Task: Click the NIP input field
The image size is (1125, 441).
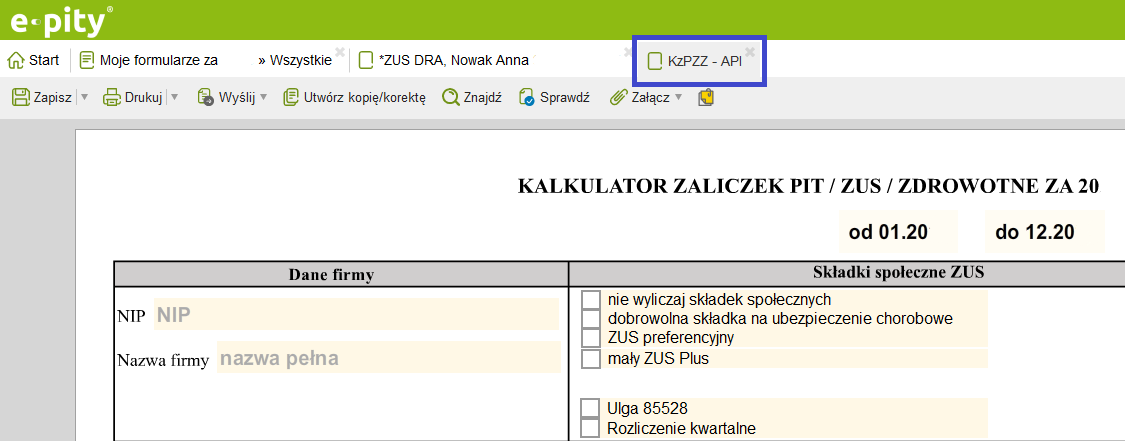Action: click(x=355, y=315)
